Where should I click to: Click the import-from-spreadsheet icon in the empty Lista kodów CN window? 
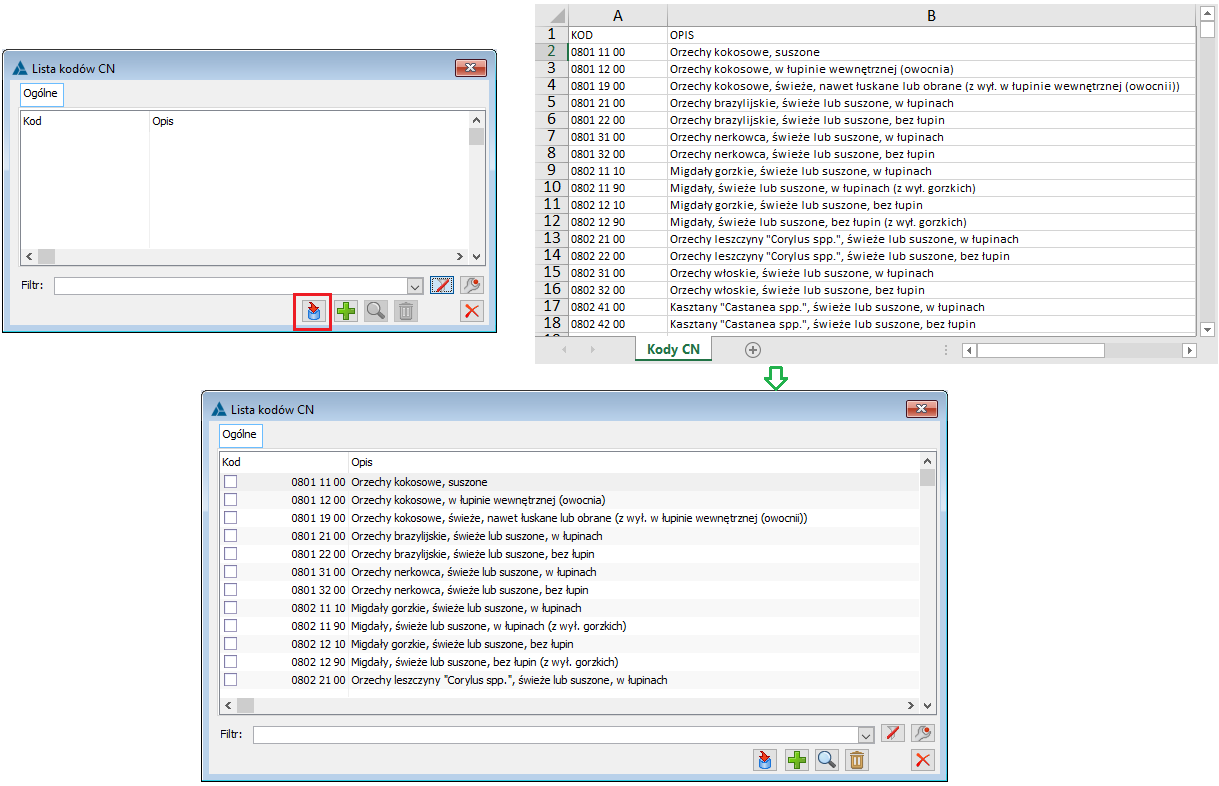pyautogui.click(x=314, y=311)
